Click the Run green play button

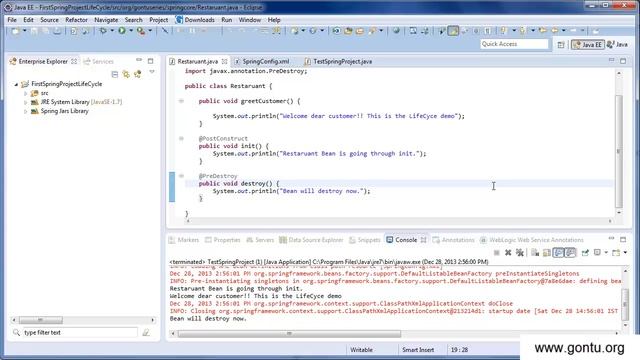(x=122, y=31)
